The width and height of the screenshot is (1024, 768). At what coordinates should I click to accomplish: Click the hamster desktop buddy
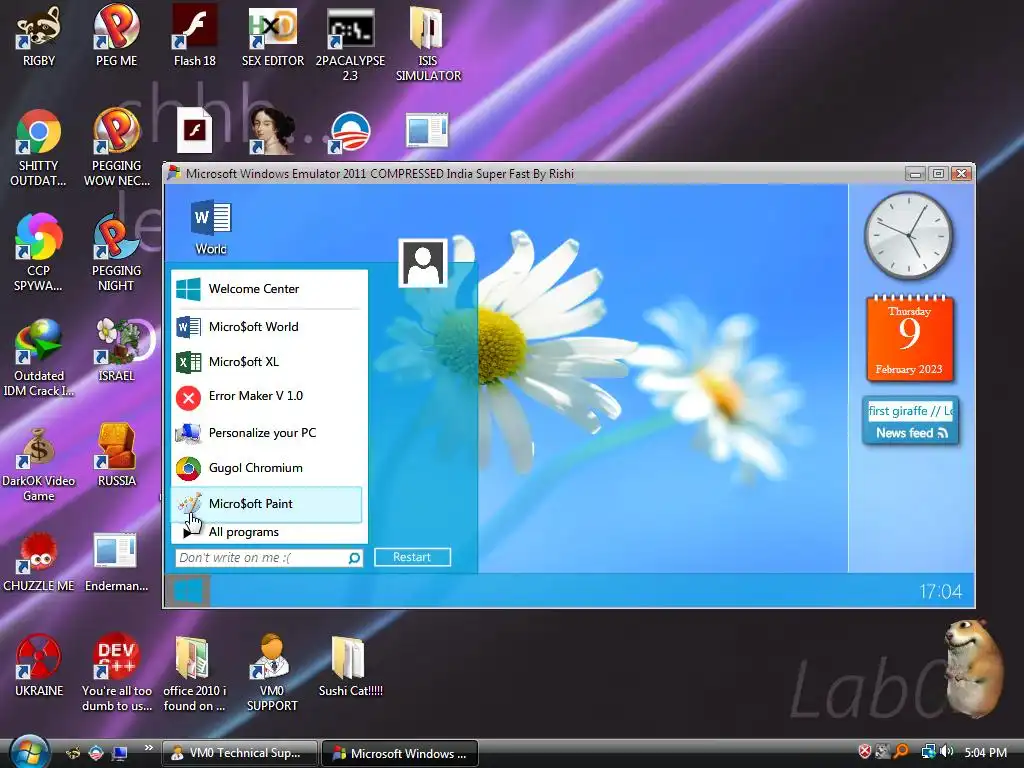[974, 667]
